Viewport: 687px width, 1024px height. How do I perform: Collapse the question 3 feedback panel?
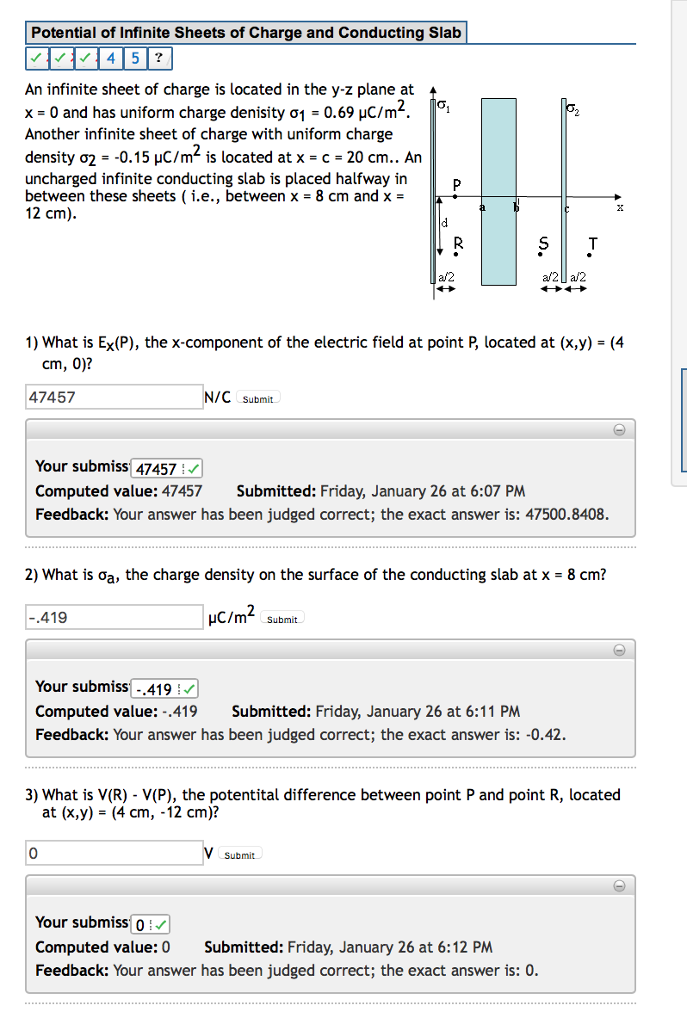pyautogui.click(x=619, y=884)
